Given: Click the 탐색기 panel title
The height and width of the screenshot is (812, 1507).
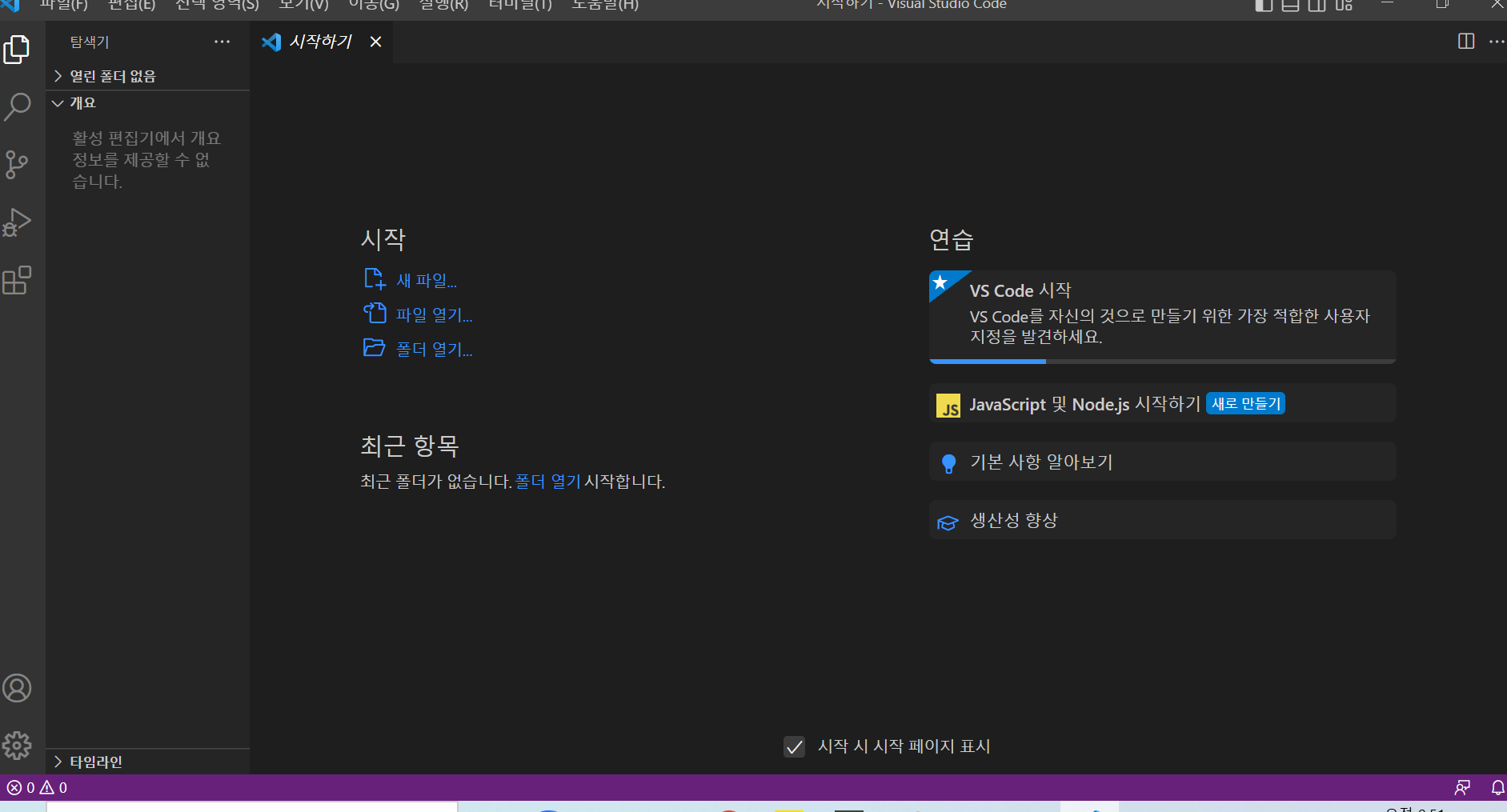Looking at the screenshot, I should (90, 42).
